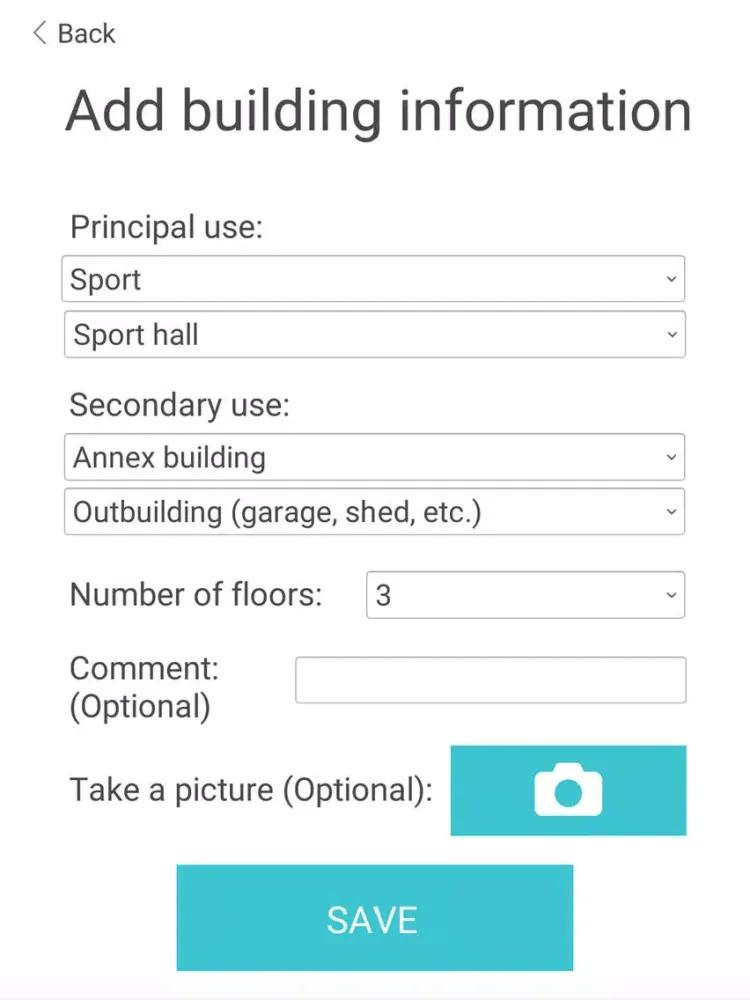750x1000 pixels.
Task: Click inside the optional Comment field
Action: [x=490, y=680]
